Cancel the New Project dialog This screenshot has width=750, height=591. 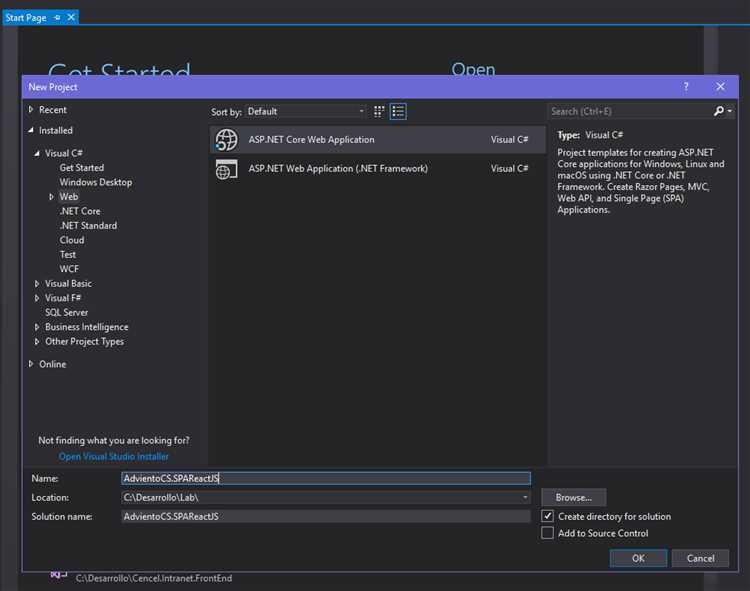click(700, 558)
